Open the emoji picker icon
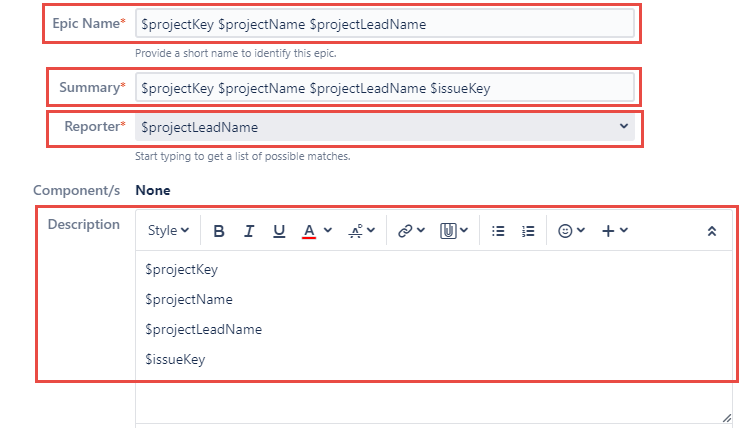Screen dimensions: 748x428 (565, 231)
